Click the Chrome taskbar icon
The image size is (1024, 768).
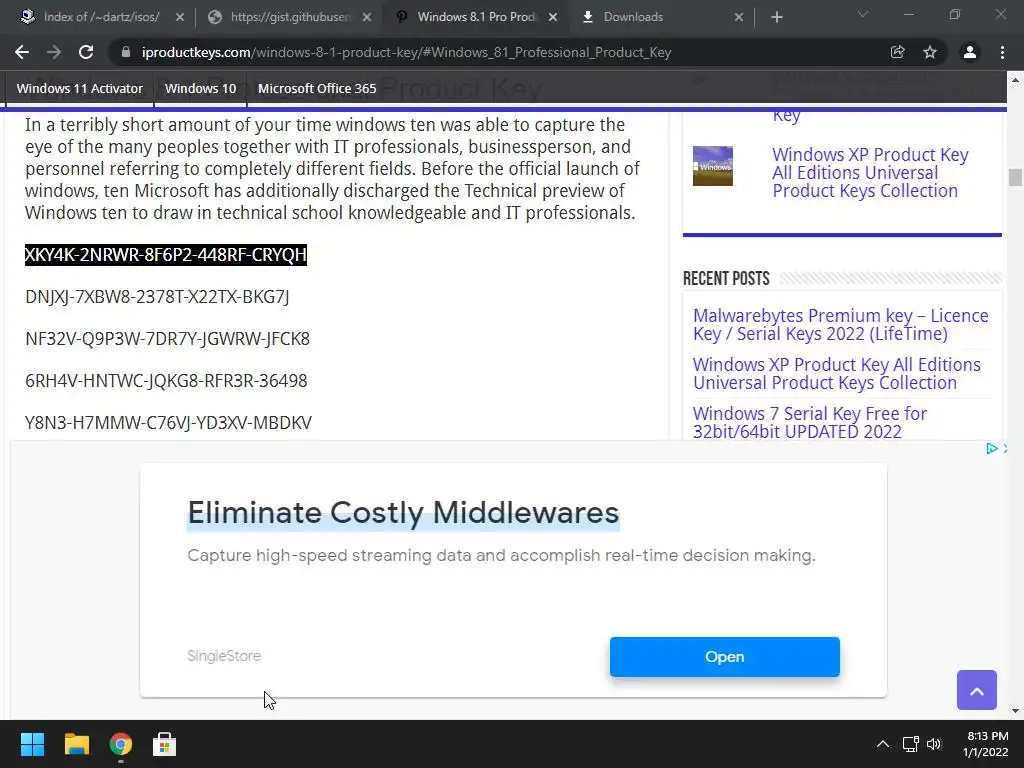tap(120, 744)
